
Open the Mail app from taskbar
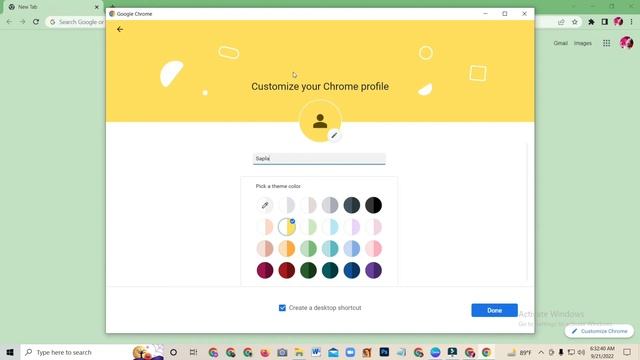[333, 352]
